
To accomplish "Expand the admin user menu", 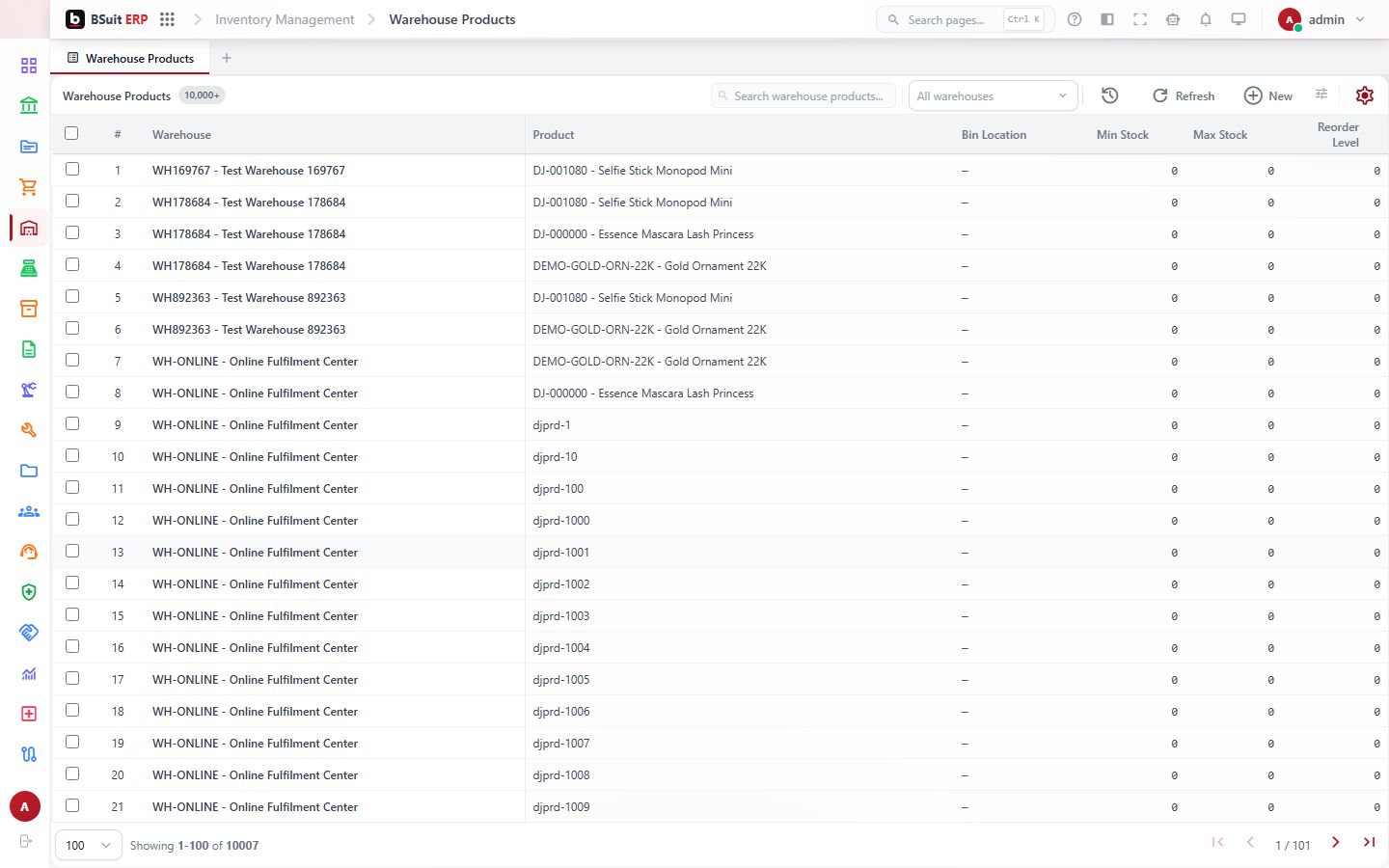I will [x=1321, y=19].
